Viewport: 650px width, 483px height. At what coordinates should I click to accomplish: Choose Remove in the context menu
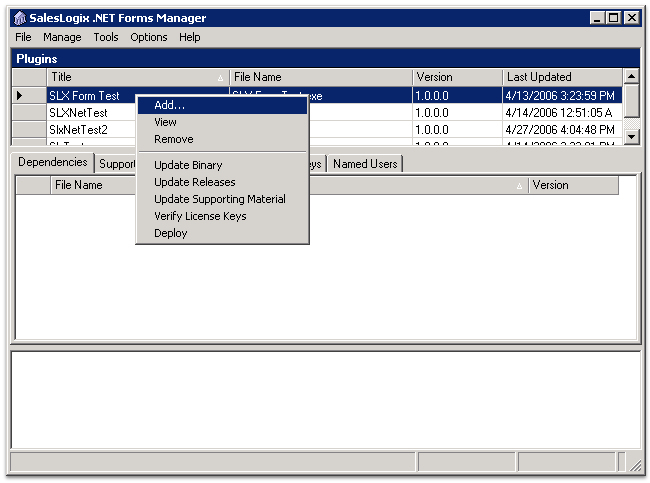[223, 139]
